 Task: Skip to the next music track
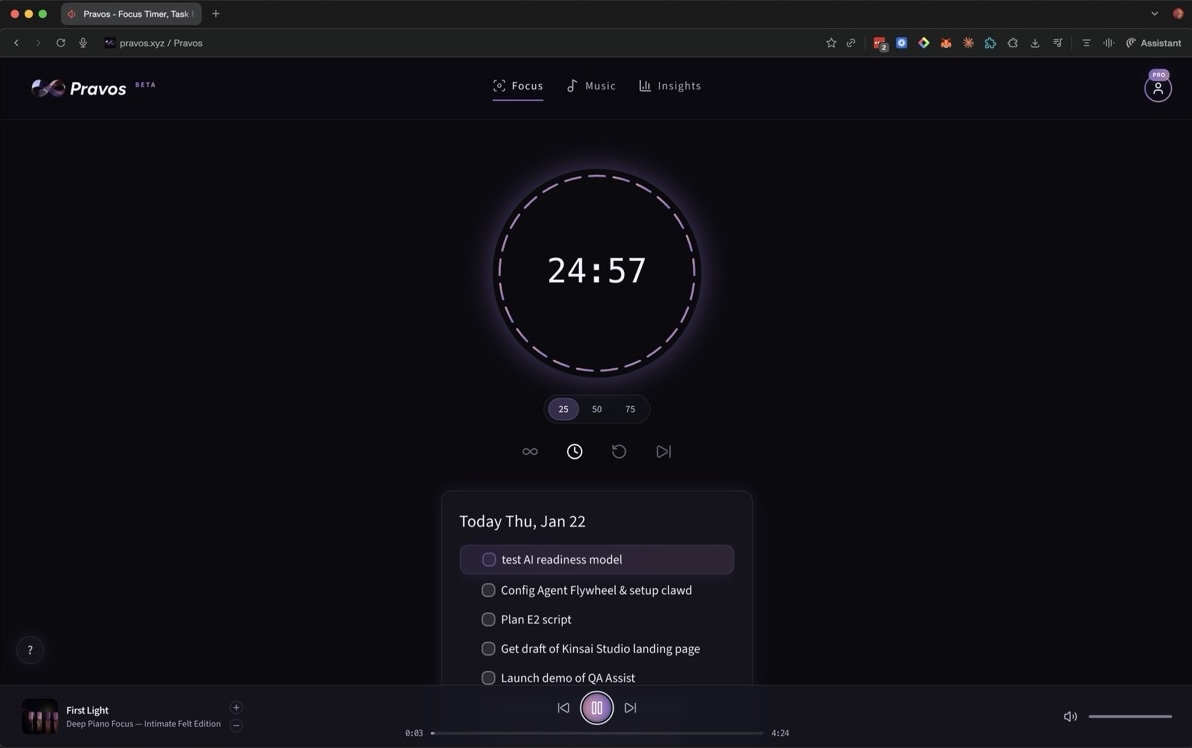tap(630, 708)
